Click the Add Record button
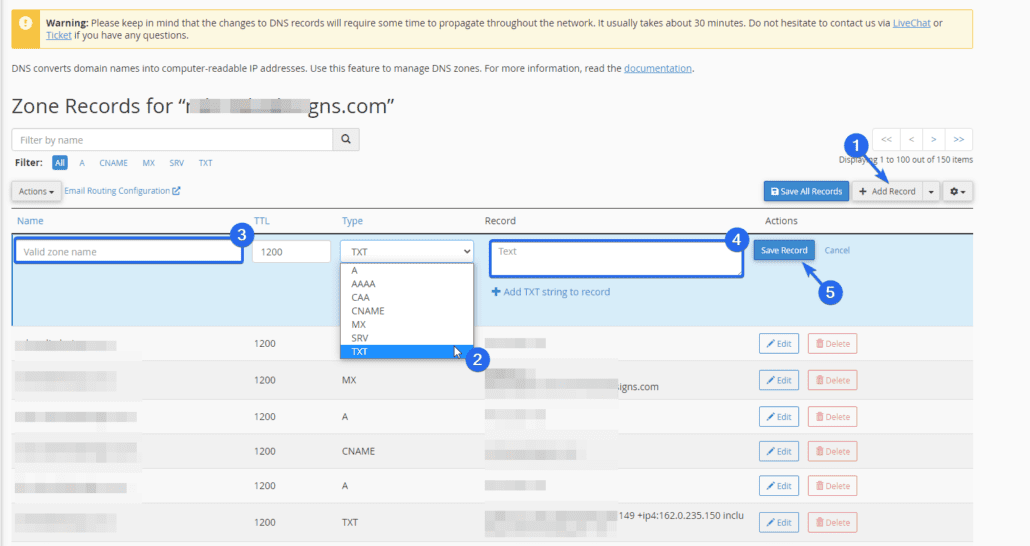This screenshot has height=546, width=1030. pyautogui.click(x=887, y=191)
